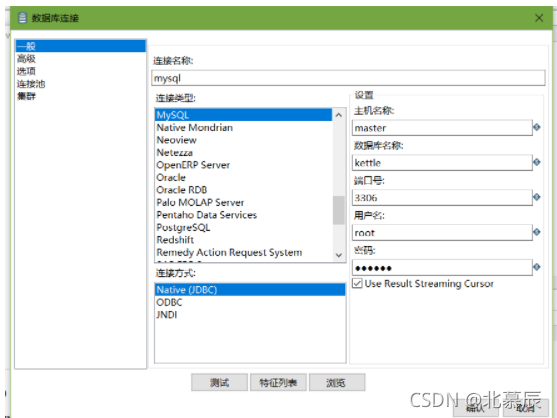Toggle Use Result Streaming Cursor checkbox
This screenshot has height=418, width=557.
pos(357,283)
